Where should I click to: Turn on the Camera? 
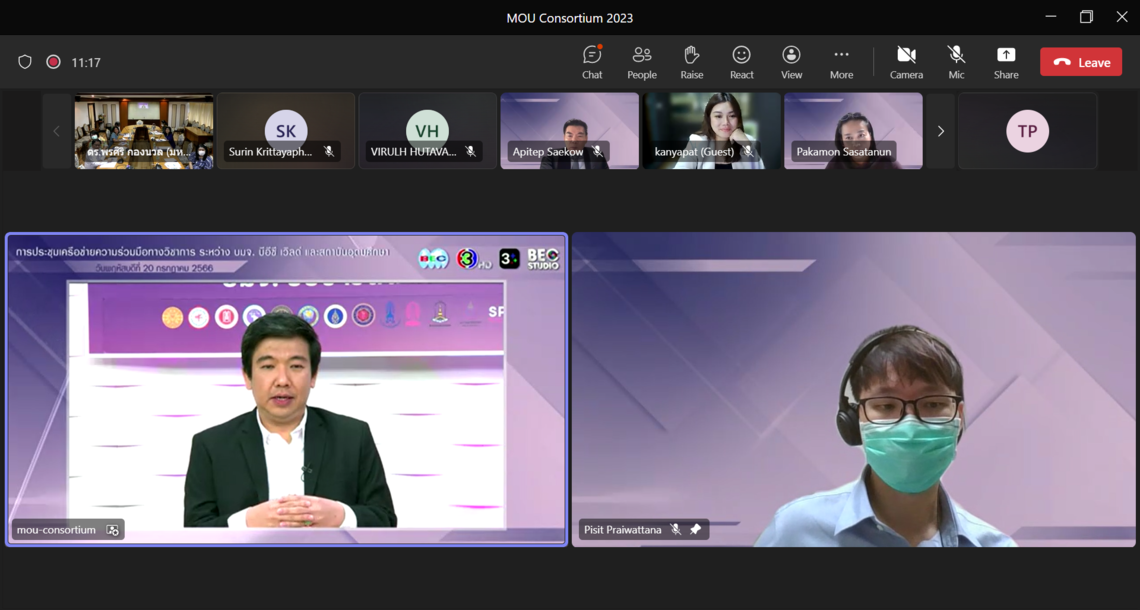906,61
